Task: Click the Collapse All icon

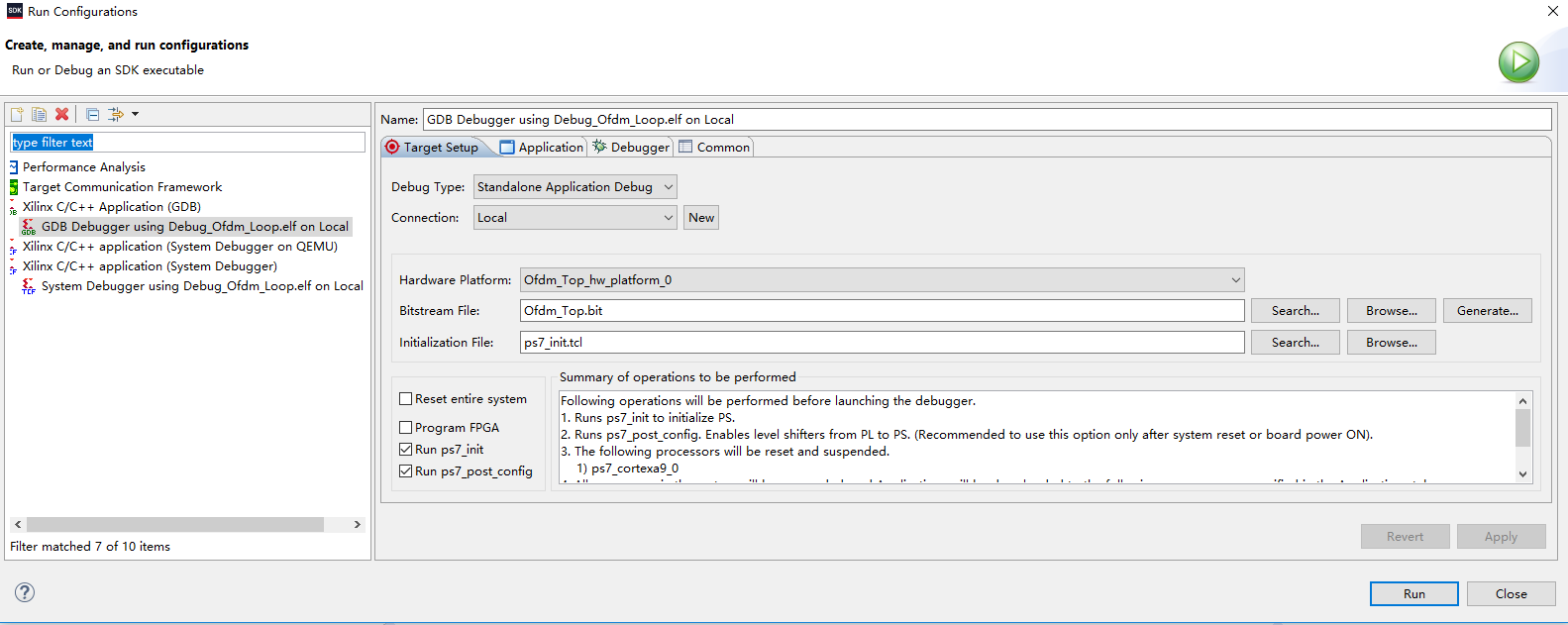Action: click(92, 115)
